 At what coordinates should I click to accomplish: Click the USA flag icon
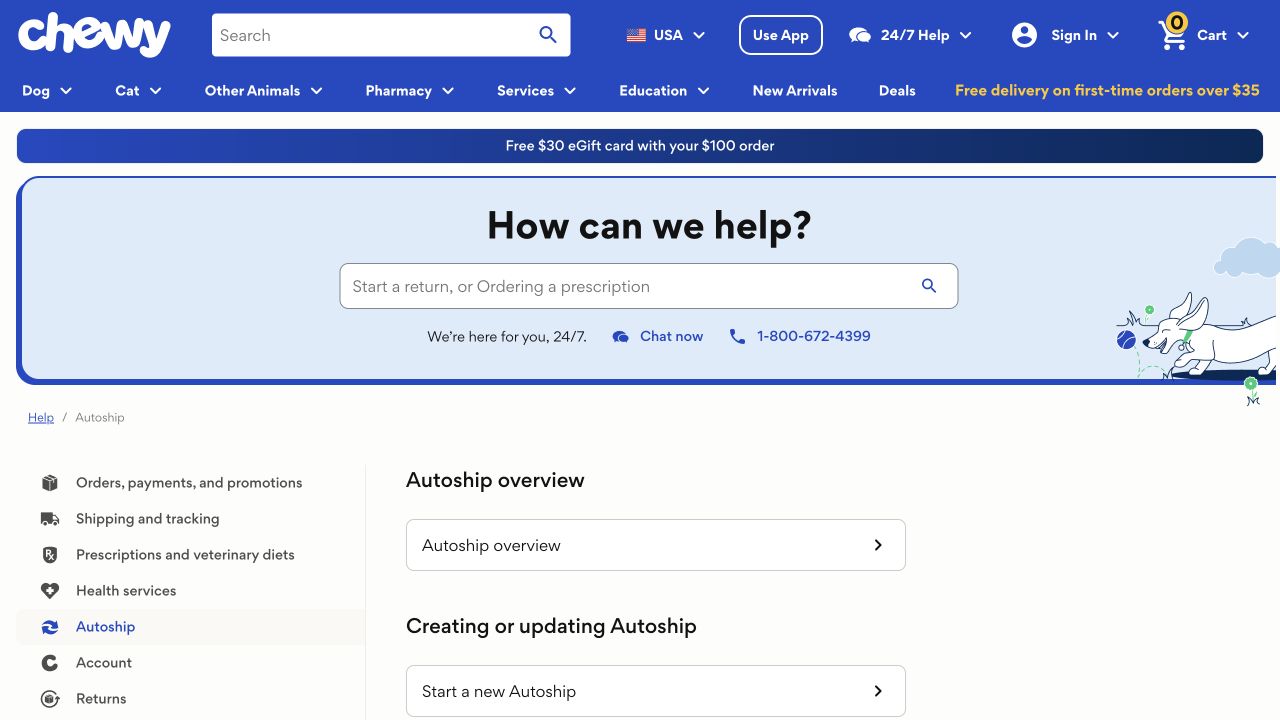click(x=636, y=35)
